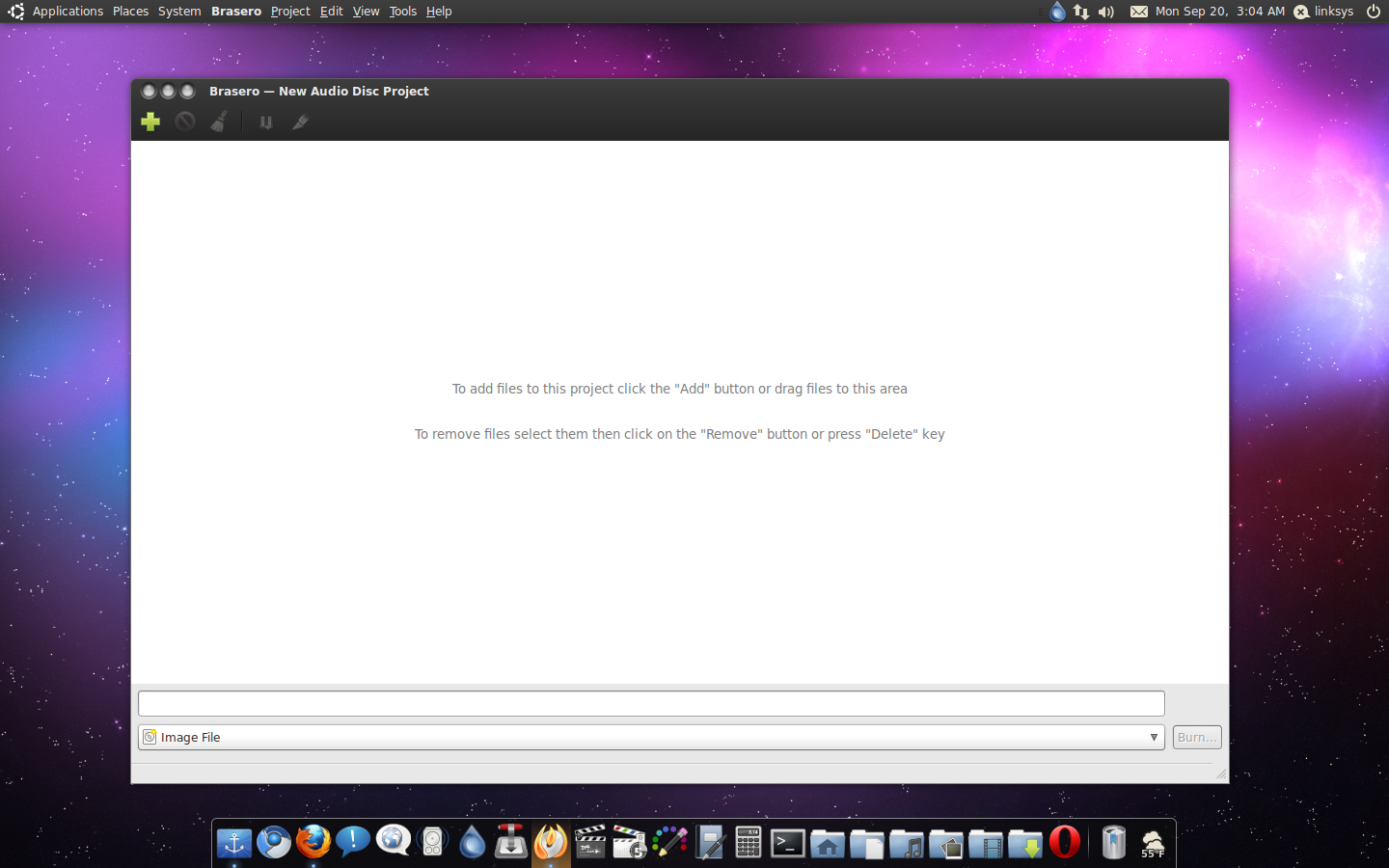This screenshot has width=1389, height=868.
Task: Click the disc title input field
Action: (x=651, y=703)
